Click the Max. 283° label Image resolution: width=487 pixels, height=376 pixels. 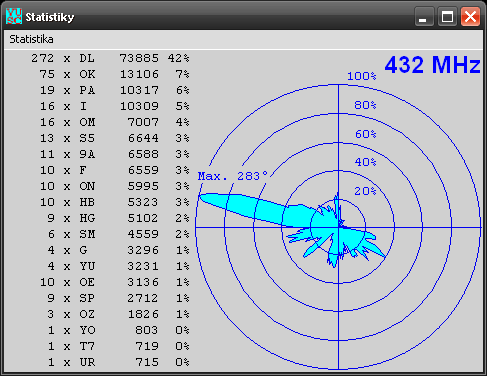[233, 176]
